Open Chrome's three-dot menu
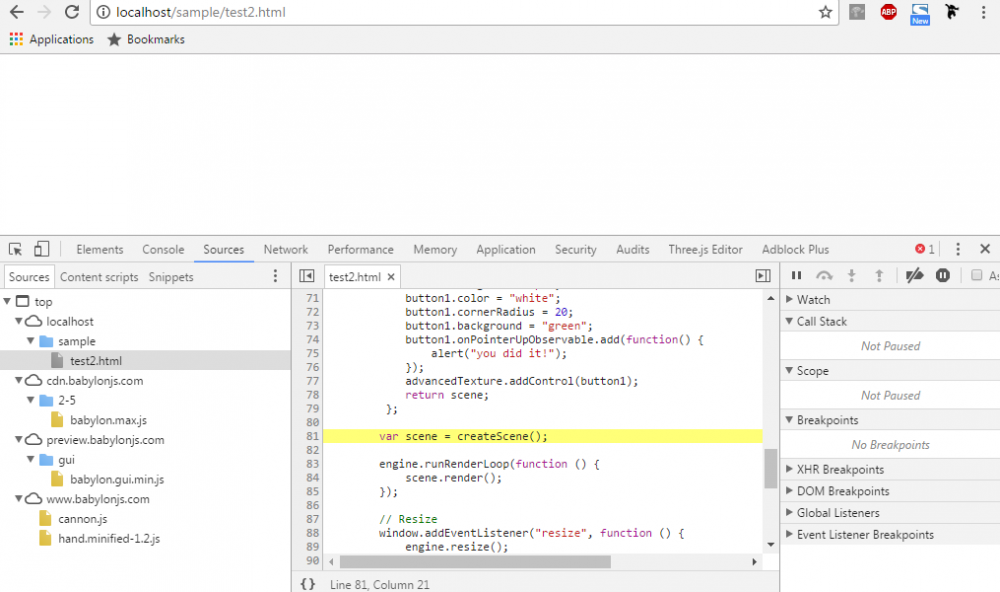The width and height of the screenshot is (1000, 592). click(x=983, y=12)
